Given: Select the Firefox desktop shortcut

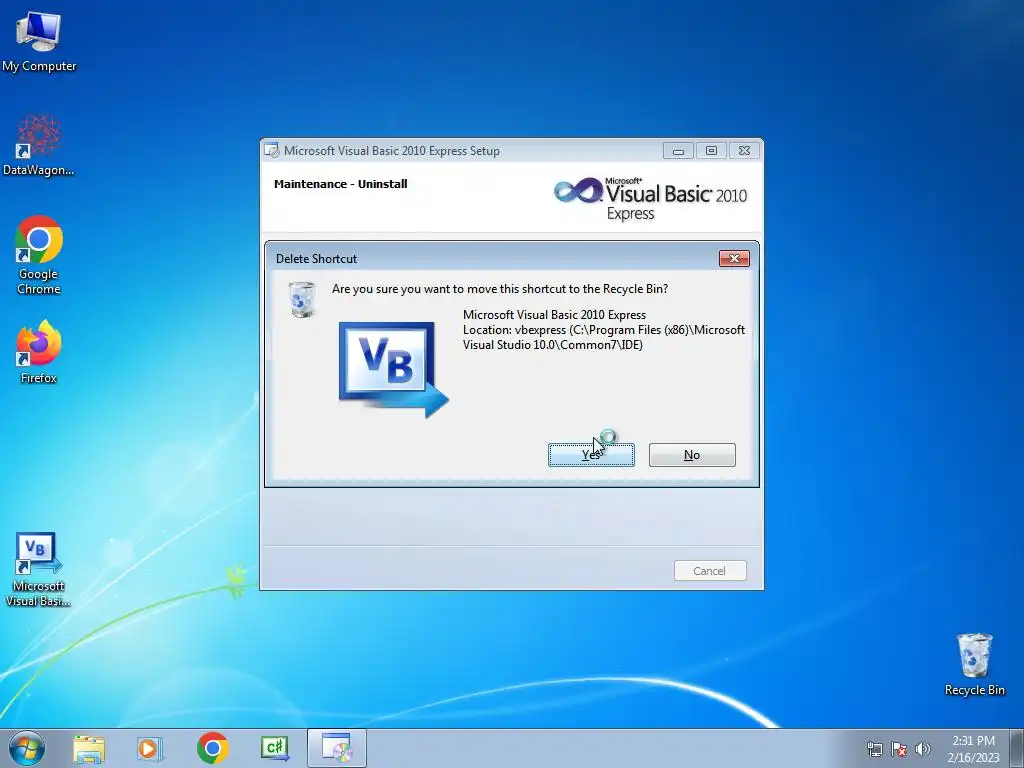Looking at the screenshot, I should pyautogui.click(x=39, y=352).
